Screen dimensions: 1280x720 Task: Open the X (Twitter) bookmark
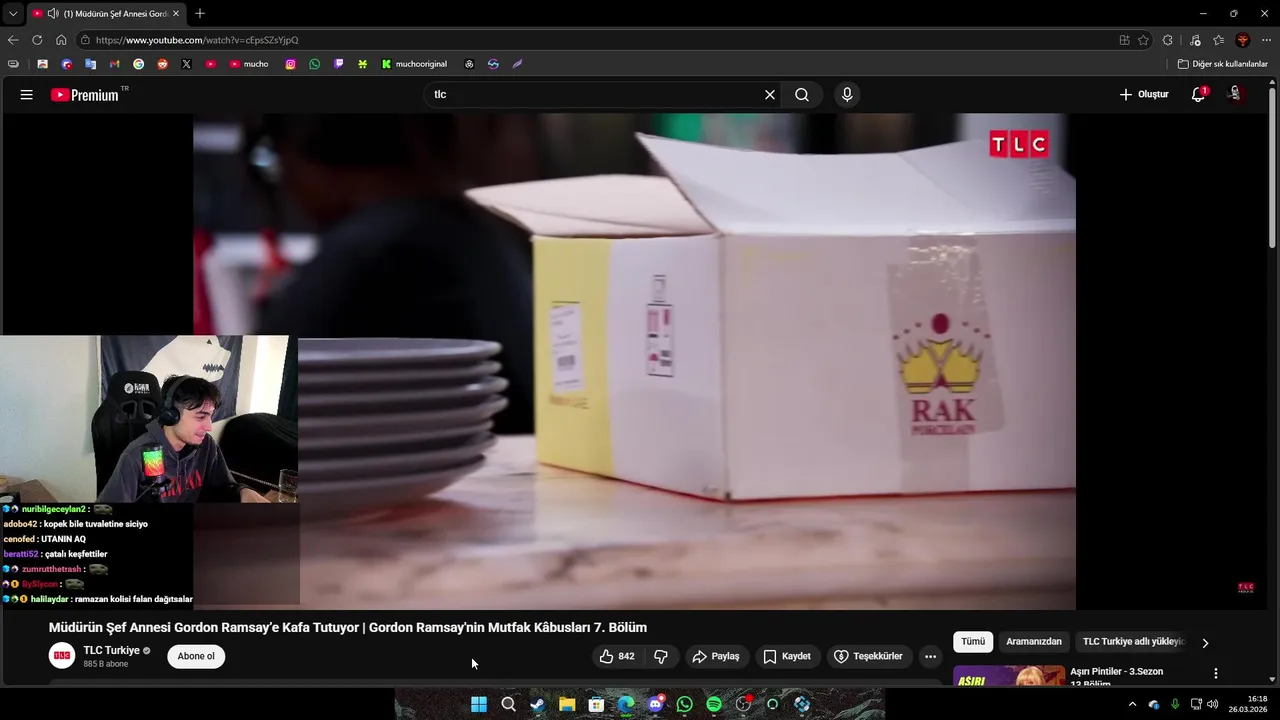[186, 64]
